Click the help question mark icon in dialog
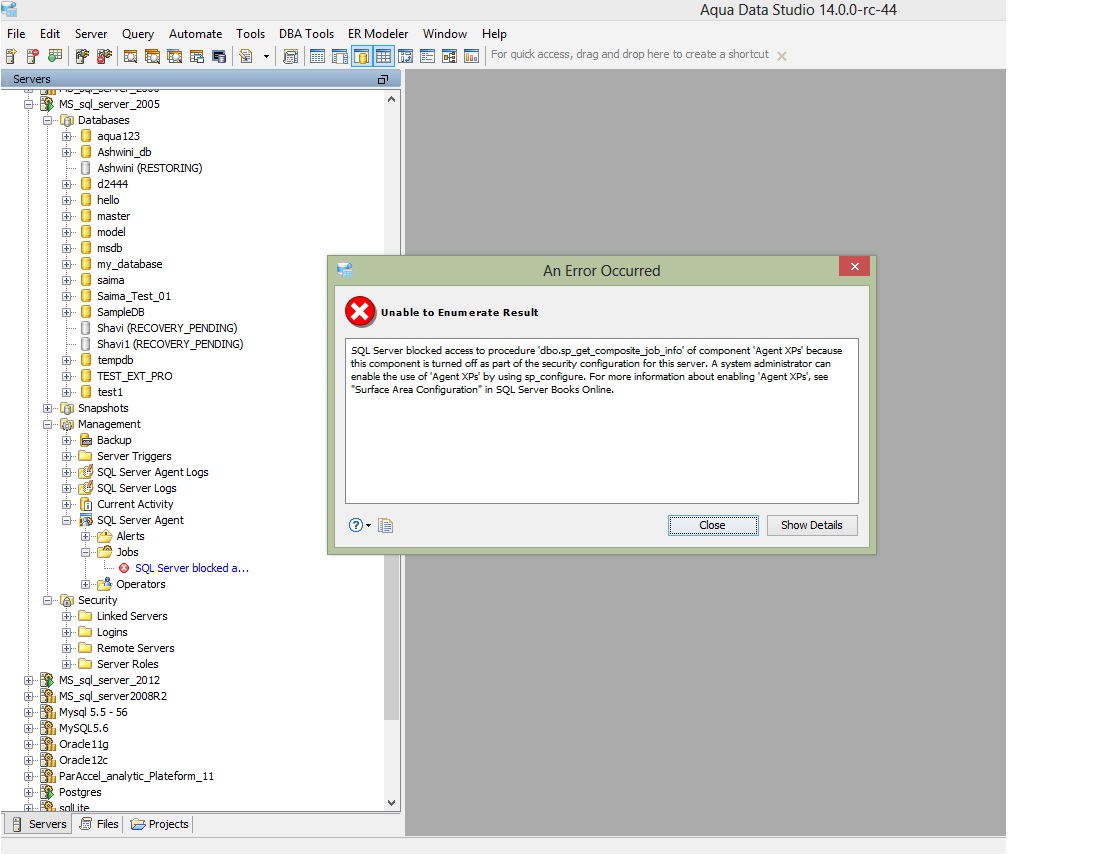1108x855 pixels. (355, 525)
